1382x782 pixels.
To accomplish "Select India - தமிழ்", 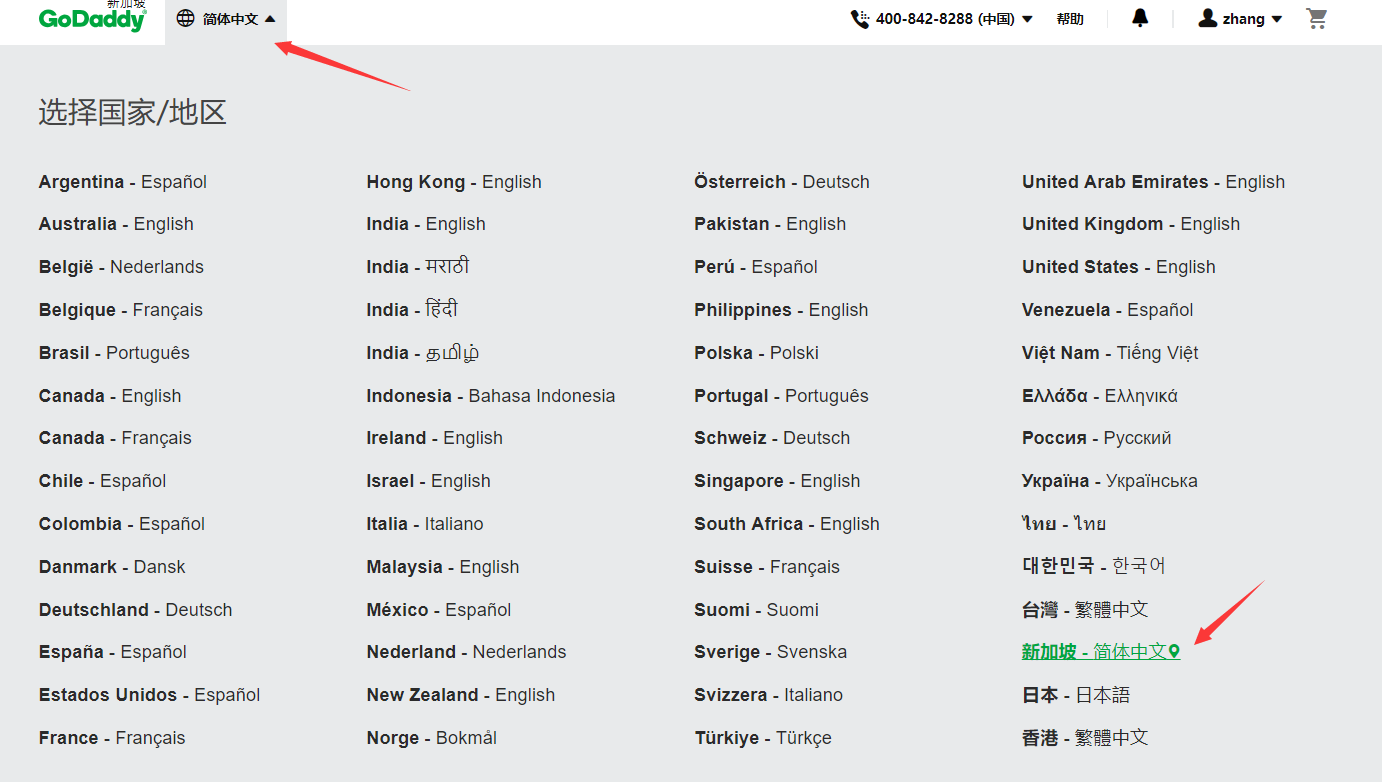I will (x=423, y=353).
